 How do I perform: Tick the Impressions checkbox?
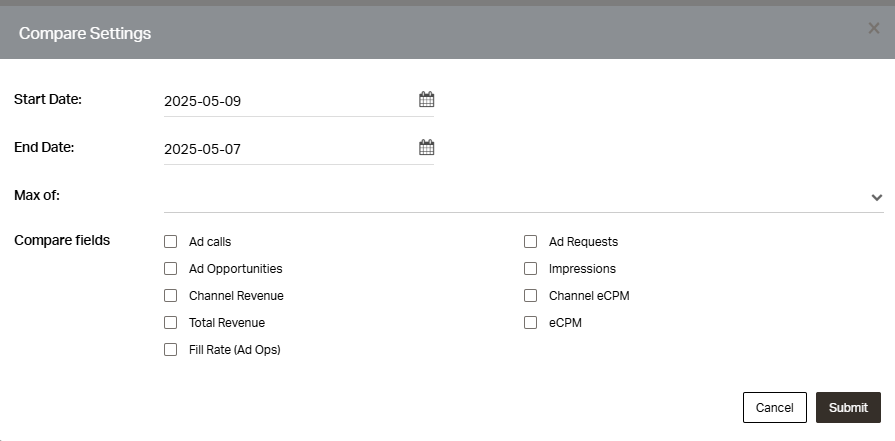[x=530, y=268]
